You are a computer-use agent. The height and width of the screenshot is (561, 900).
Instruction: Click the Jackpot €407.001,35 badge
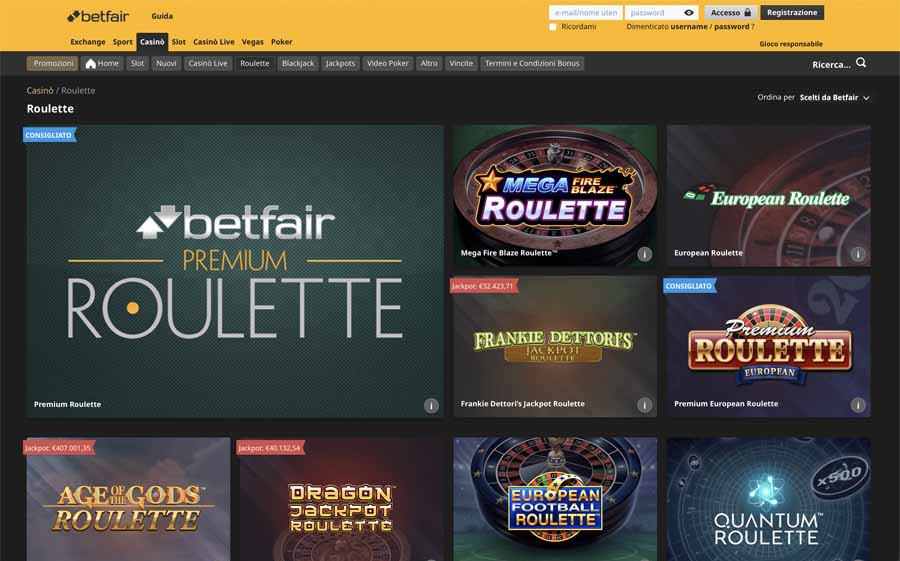(x=59, y=448)
